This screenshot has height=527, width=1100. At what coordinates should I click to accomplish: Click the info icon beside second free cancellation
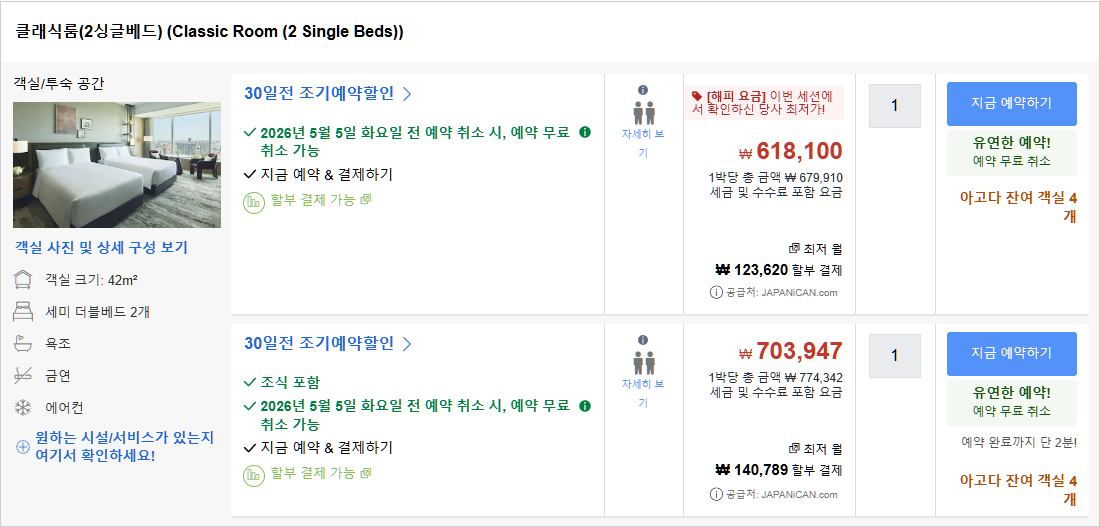coord(586,406)
